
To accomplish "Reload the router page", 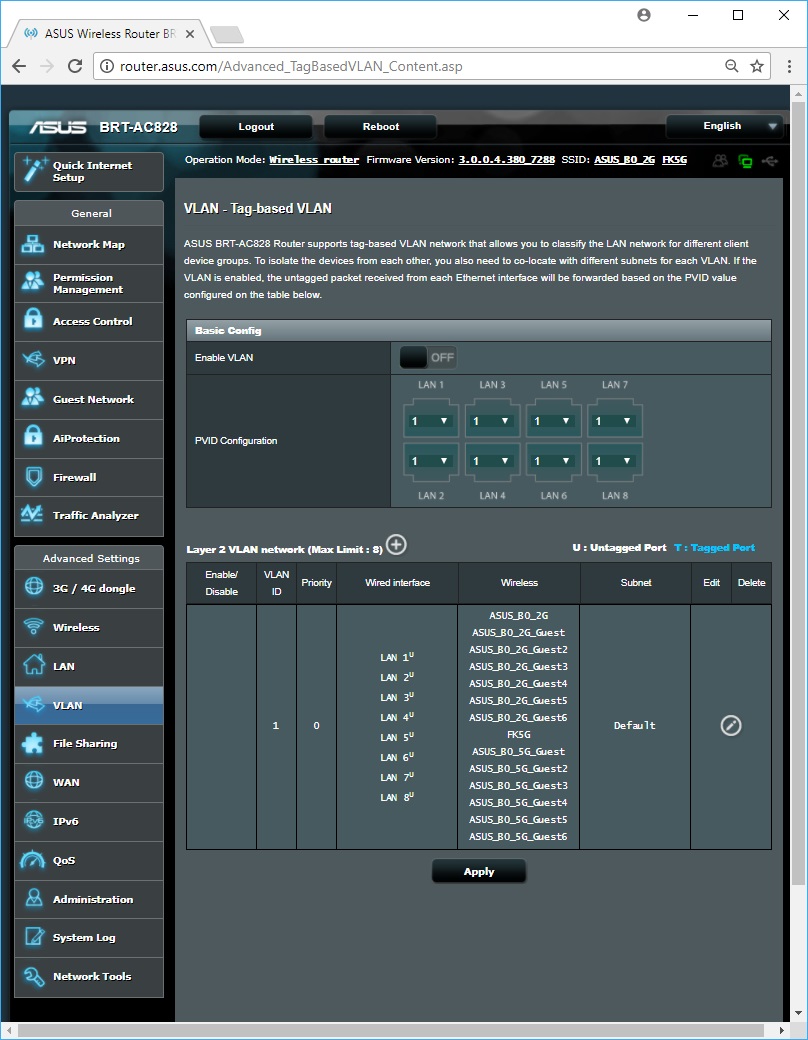I will pyautogui.click(x=75, y=67).
